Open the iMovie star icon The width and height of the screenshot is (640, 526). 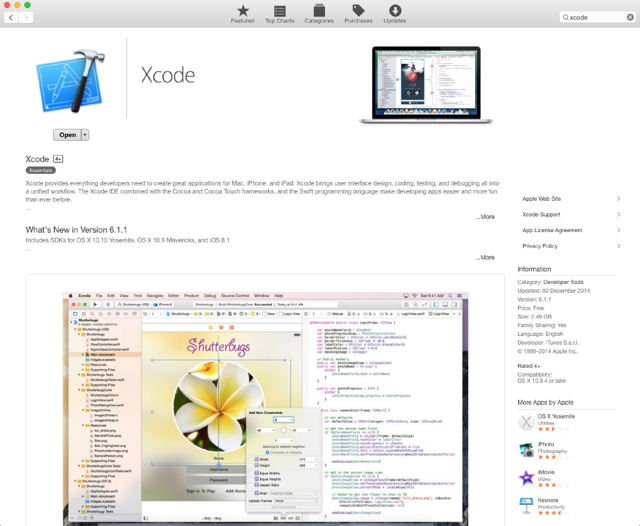click(x=526, y=478)
